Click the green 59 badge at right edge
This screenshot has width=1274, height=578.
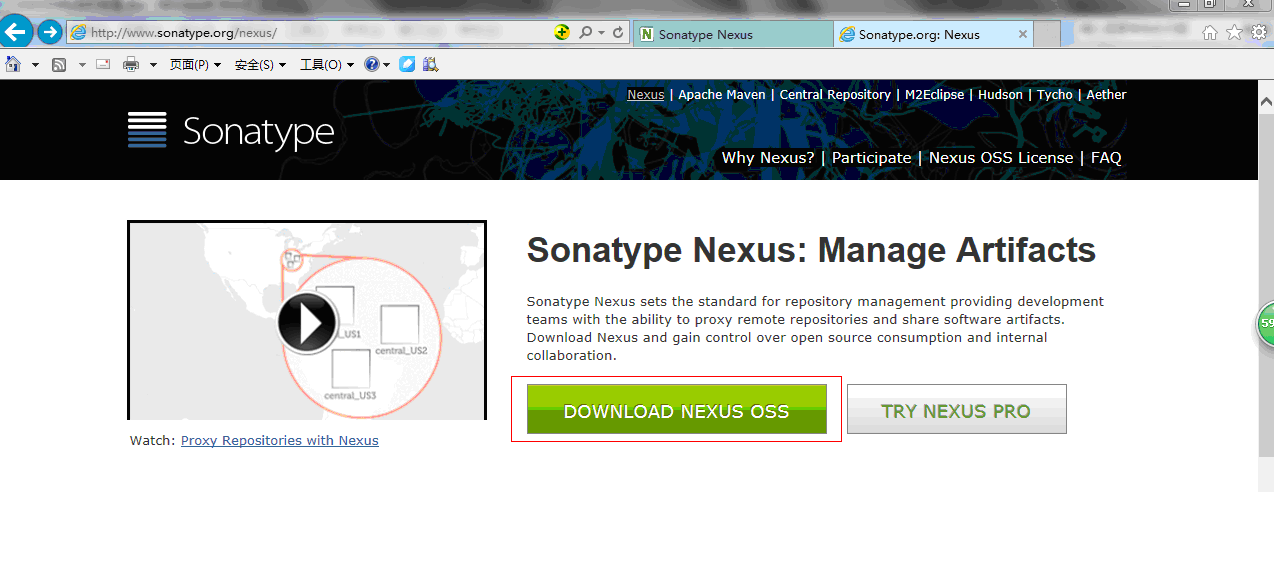coord(1265,325)
